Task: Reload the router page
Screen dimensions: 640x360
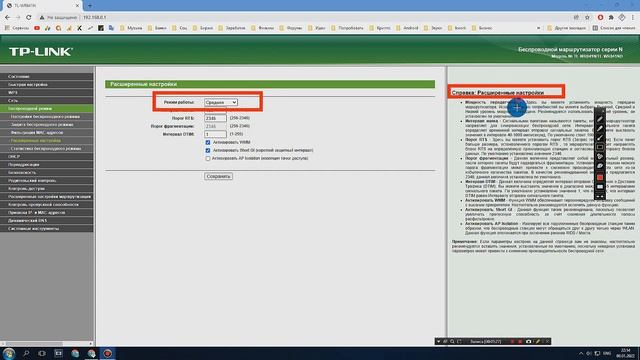Action: 29,17
